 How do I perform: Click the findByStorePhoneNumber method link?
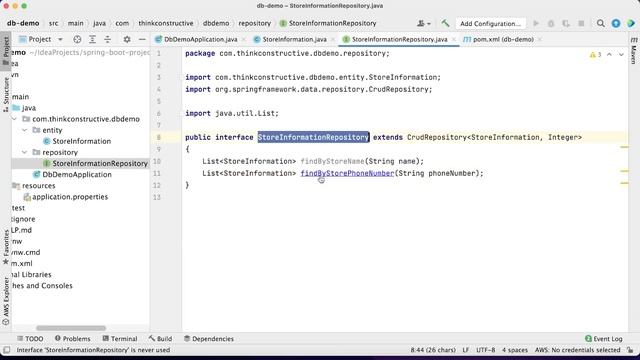pos(347,173)
